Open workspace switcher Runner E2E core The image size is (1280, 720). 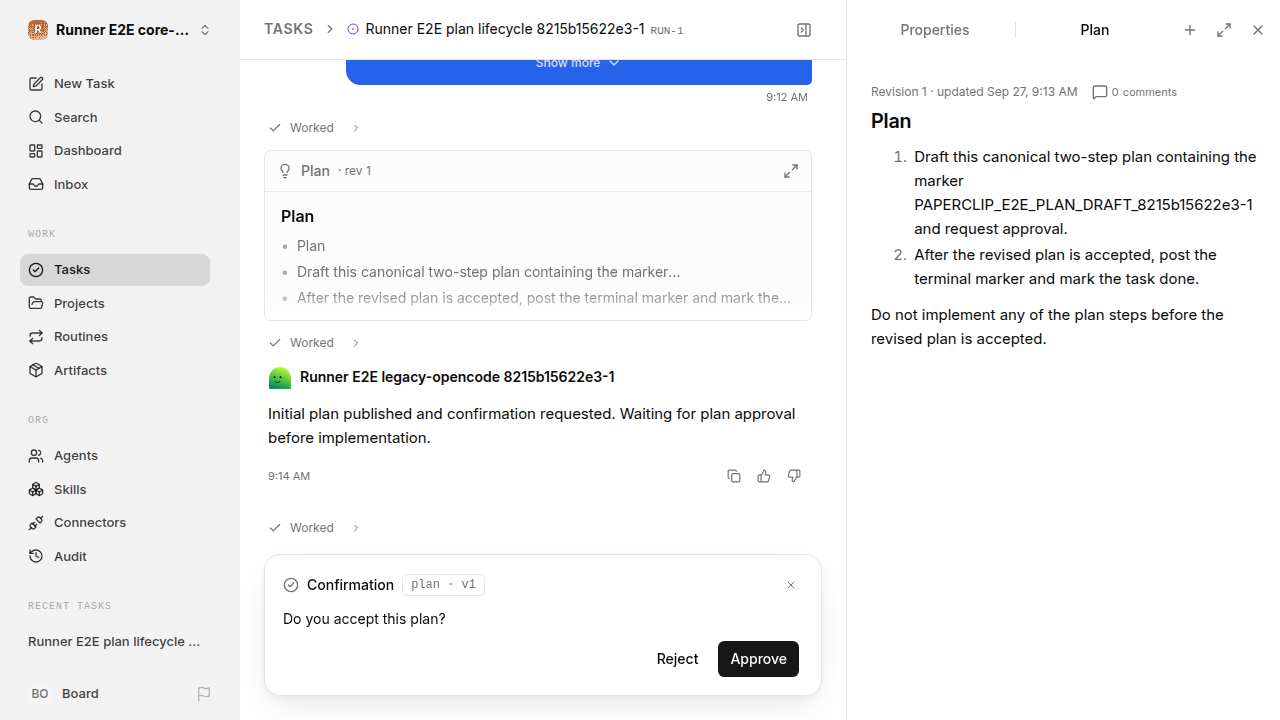click(120, 30)
